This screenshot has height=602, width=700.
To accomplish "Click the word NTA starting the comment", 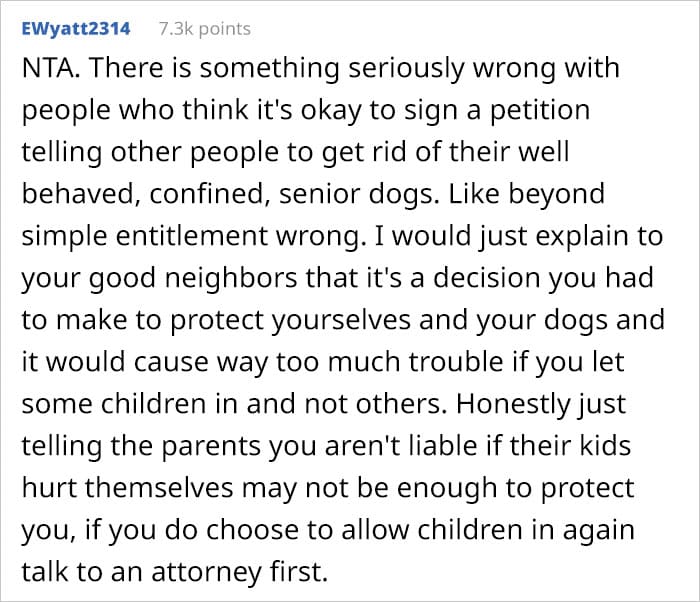I will point(50,68).
